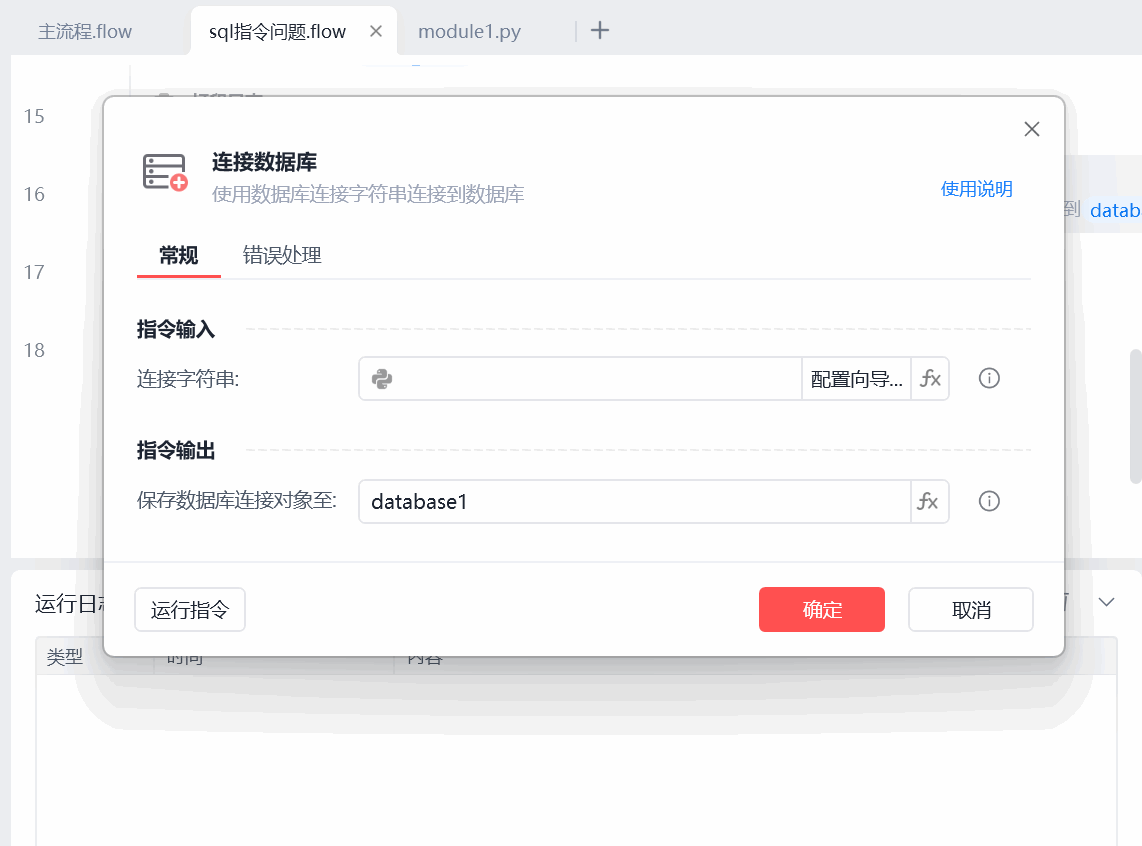Toggle fx expression mode for 保存数据库连接对象至
The width and height of the screenshot is (1142, 846).
(929, 502)
